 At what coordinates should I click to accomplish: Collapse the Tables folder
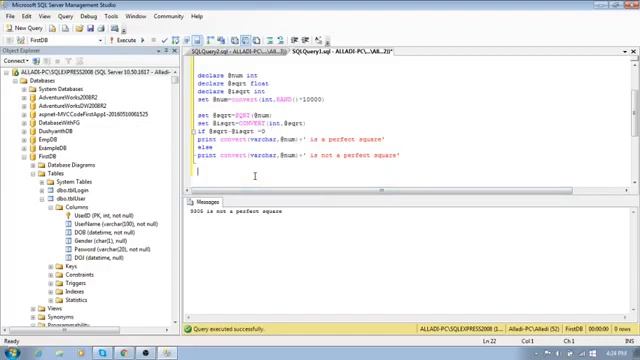[33, 173]
